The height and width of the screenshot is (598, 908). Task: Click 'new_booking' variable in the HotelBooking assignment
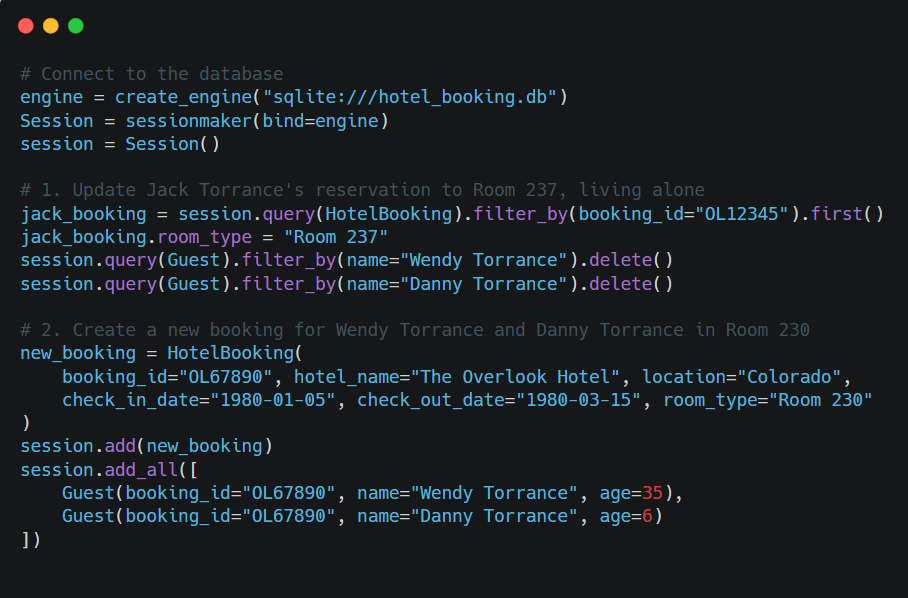[78, 354]
